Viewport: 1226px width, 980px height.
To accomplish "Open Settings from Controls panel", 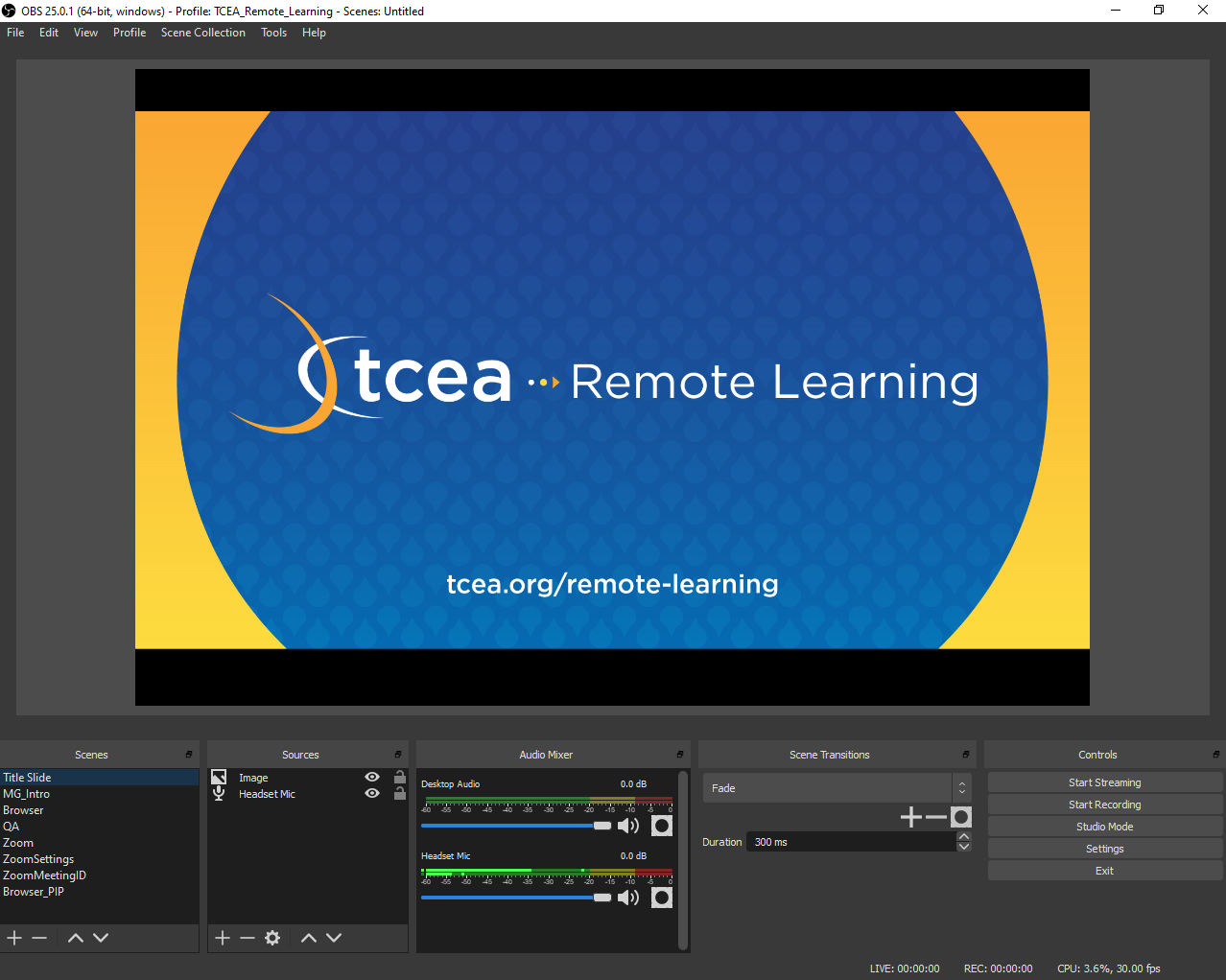I will point(1105,849).
